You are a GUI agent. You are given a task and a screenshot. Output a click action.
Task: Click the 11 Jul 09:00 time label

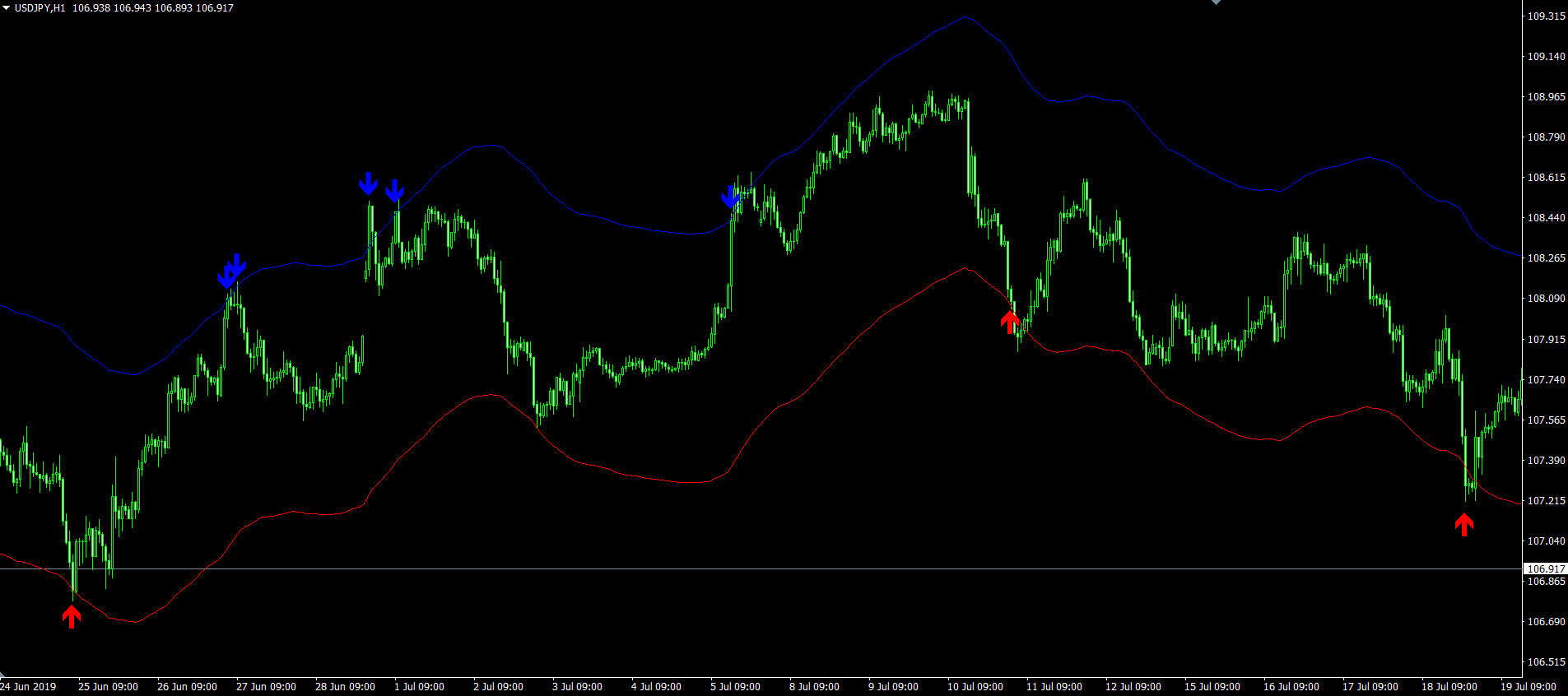(1054, 687)
